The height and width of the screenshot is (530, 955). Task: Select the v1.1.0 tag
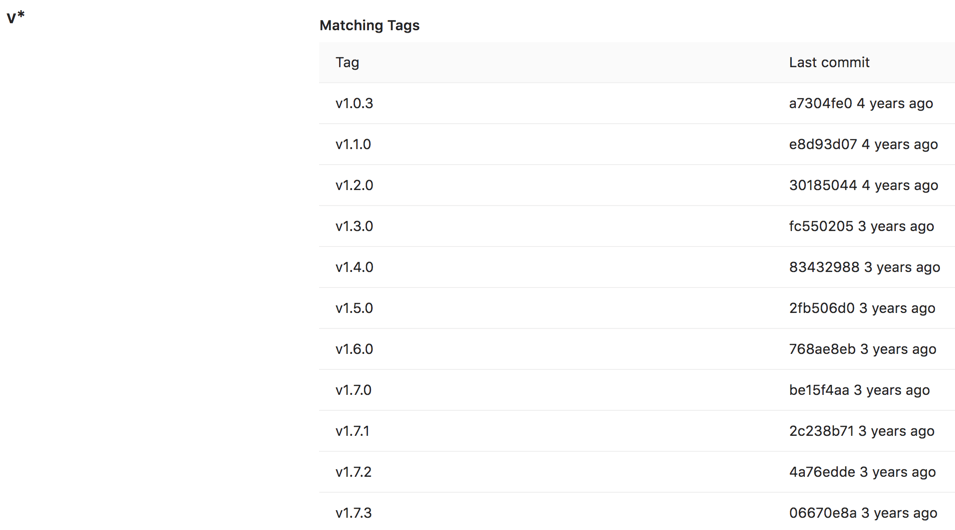353,144
